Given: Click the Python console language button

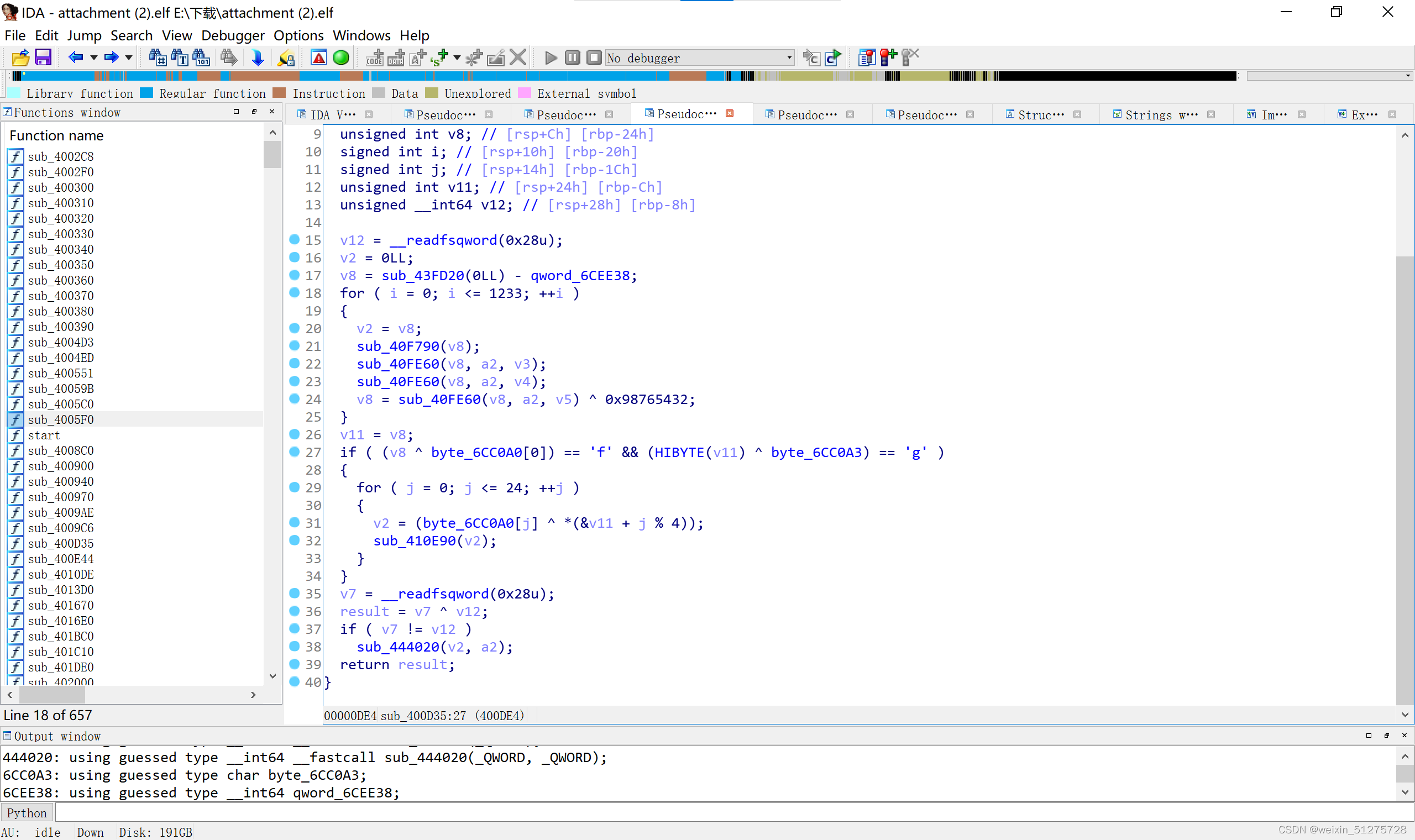Looking at the screenshot, I should click(27, 813).
